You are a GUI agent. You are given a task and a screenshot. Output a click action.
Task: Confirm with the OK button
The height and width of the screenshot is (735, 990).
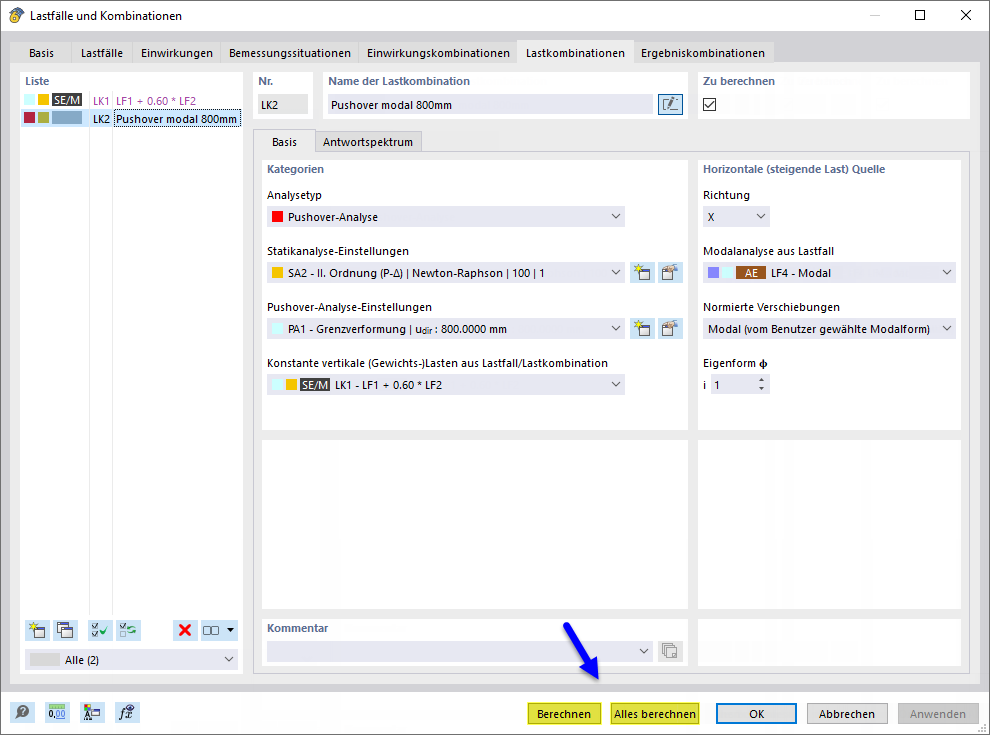click(x=756, y=714)
